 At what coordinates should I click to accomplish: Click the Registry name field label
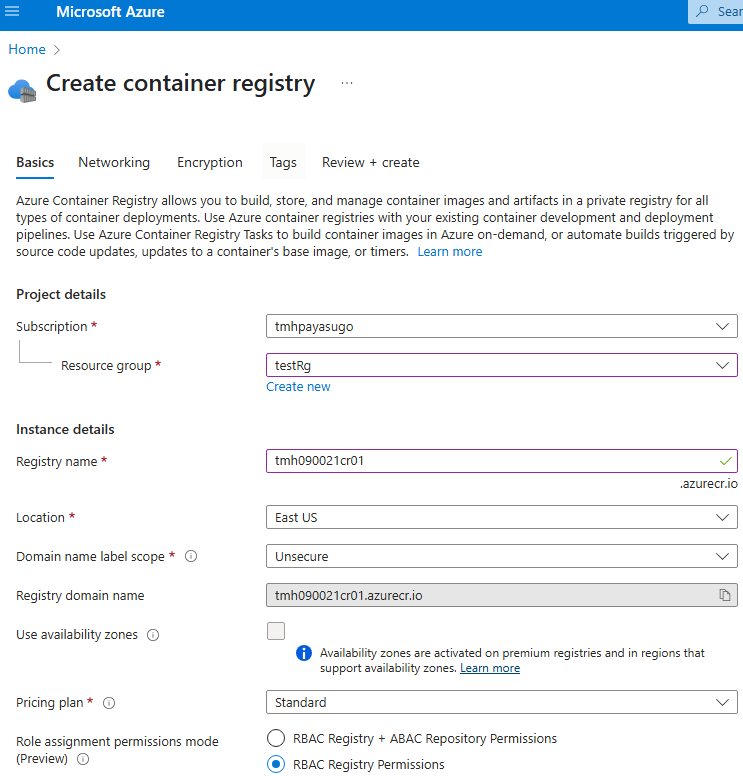[56, 461]
